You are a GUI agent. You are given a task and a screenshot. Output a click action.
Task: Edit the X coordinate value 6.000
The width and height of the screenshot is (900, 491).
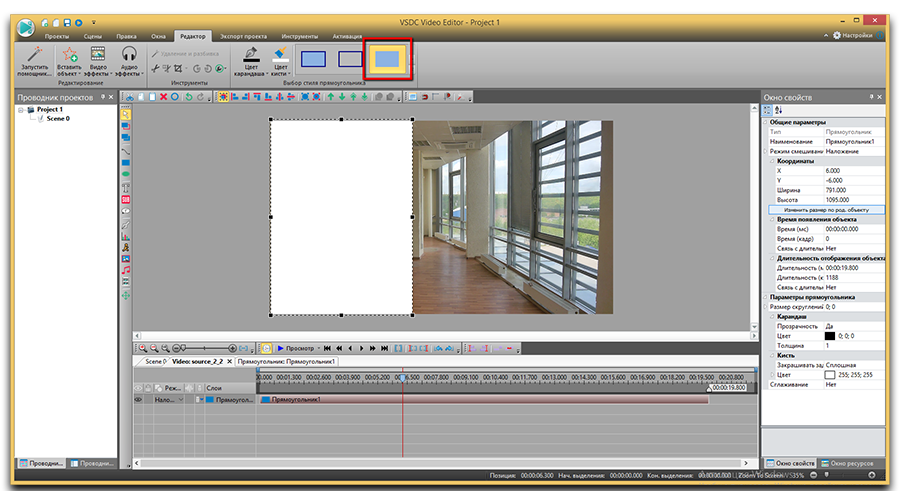(854, 171)
